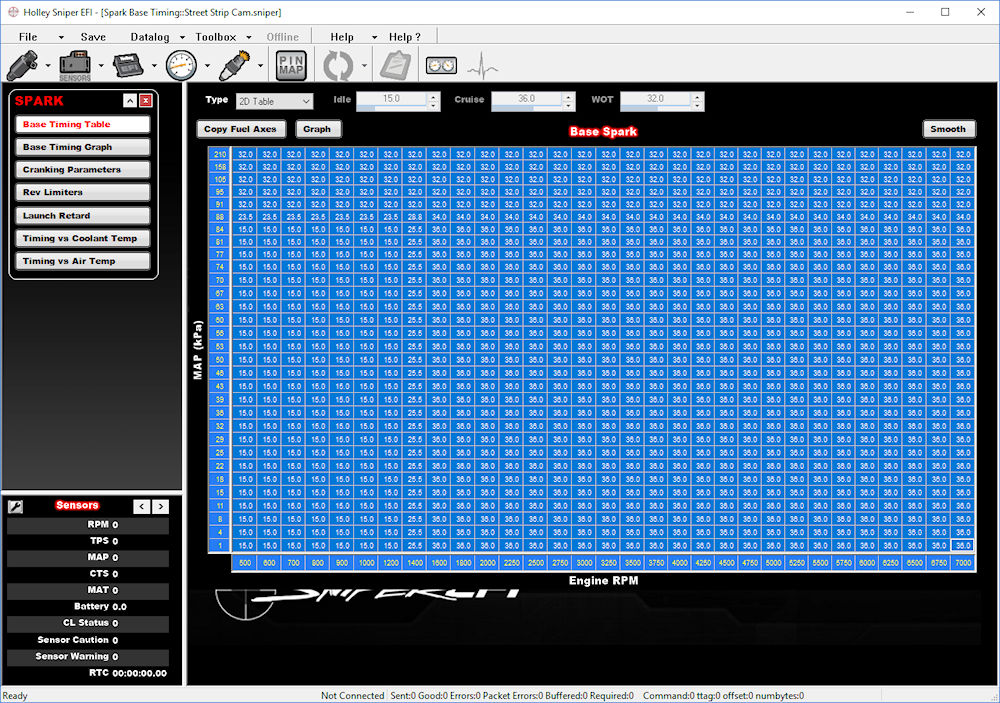Select Base Timing Table in SPARK panel
The width and height of the screenshot is (1000, 703).
coord(83,124)
